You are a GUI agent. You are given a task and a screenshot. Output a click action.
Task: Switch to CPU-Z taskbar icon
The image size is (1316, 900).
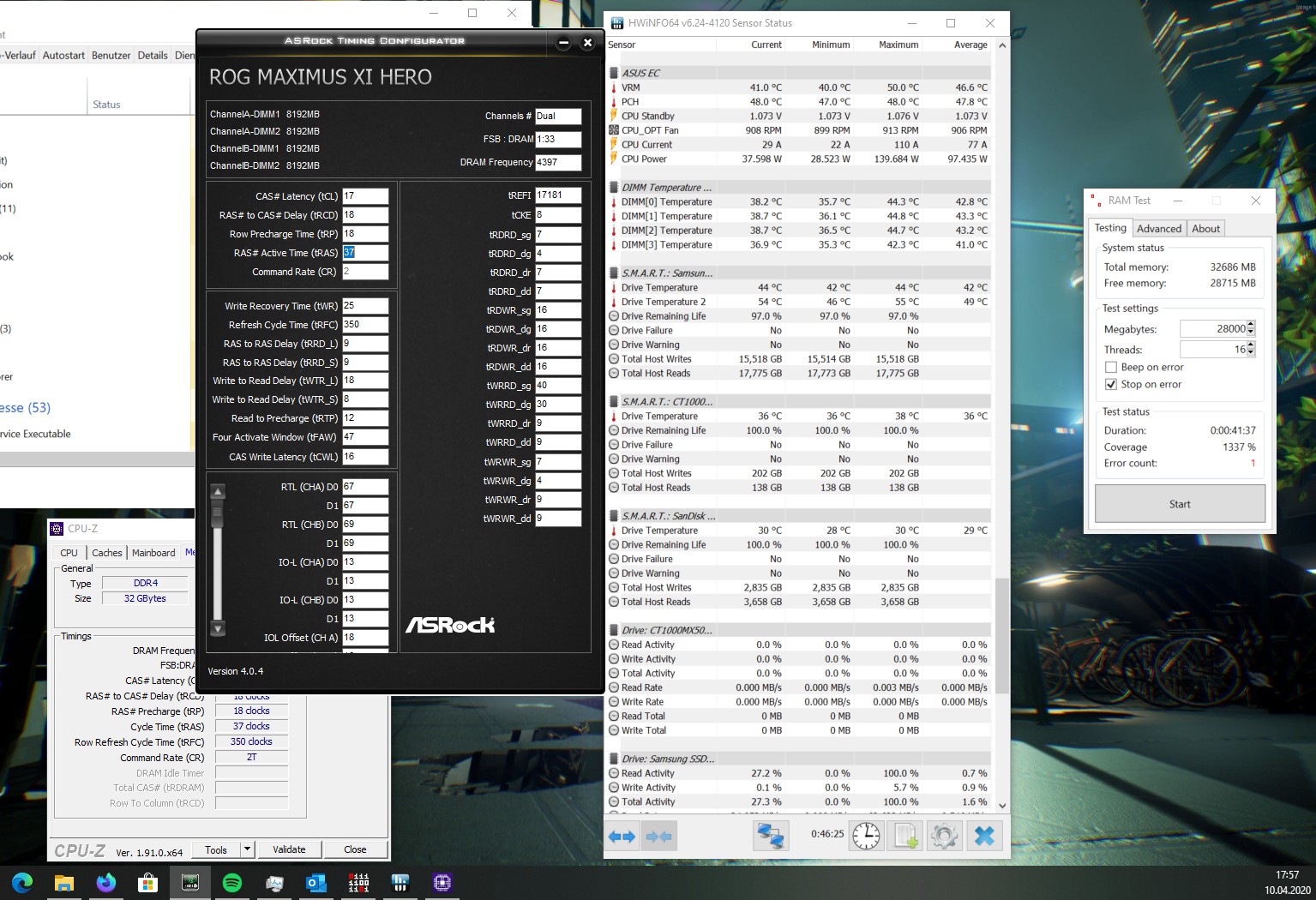[x=442, y=883]
